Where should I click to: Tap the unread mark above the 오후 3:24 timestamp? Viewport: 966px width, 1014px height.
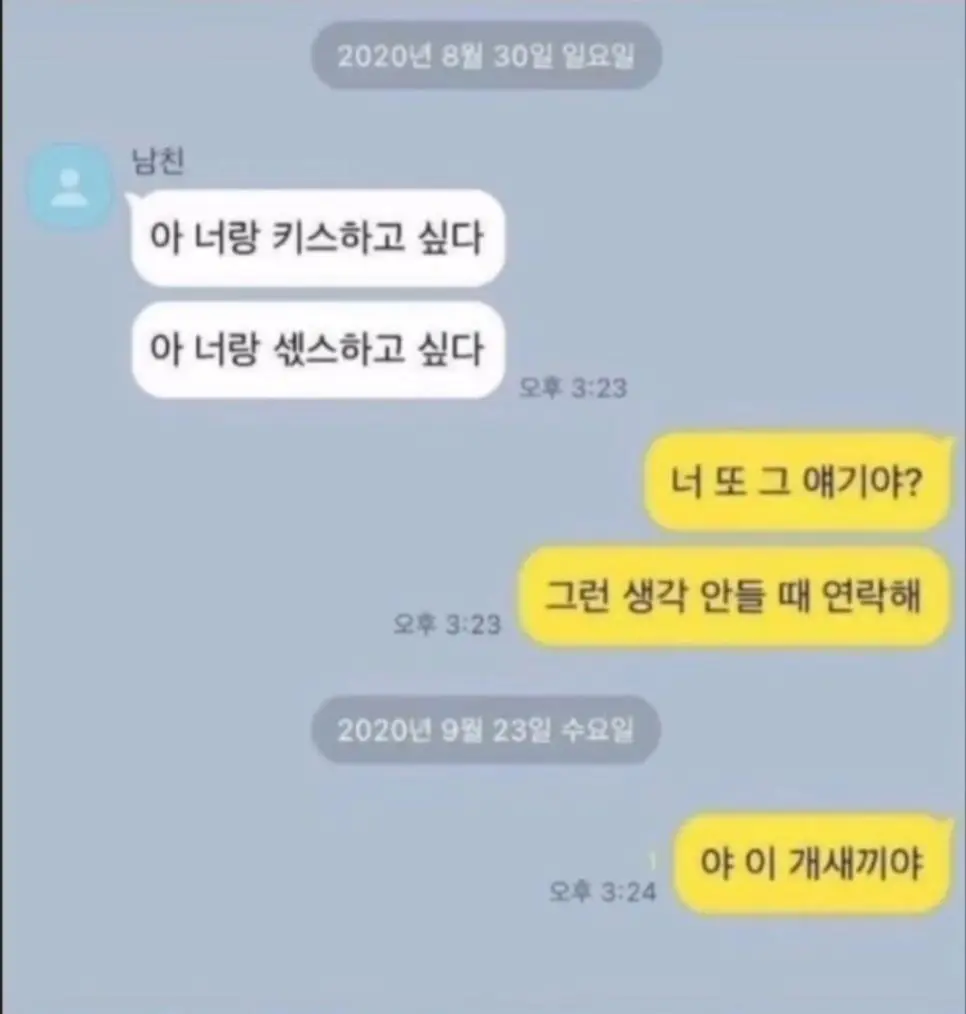652,861
